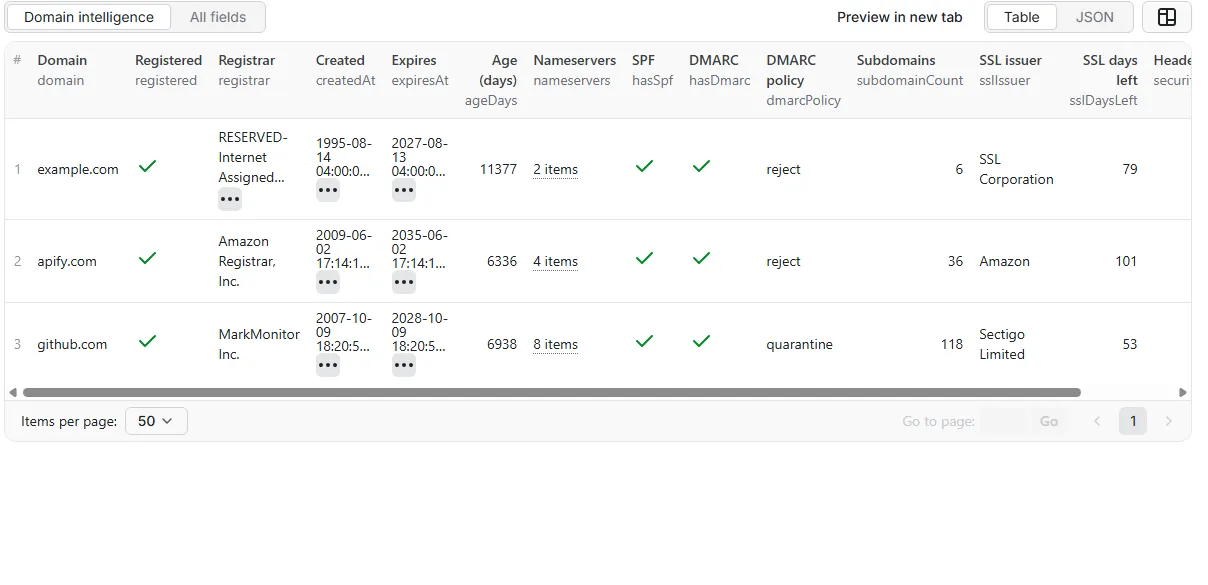Click the Go button
Screen dimensions: 1208x585
[x=1049, y=421]
